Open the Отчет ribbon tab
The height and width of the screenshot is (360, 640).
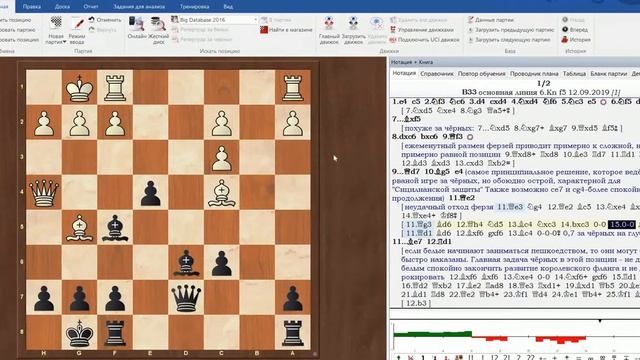point(91,7)
